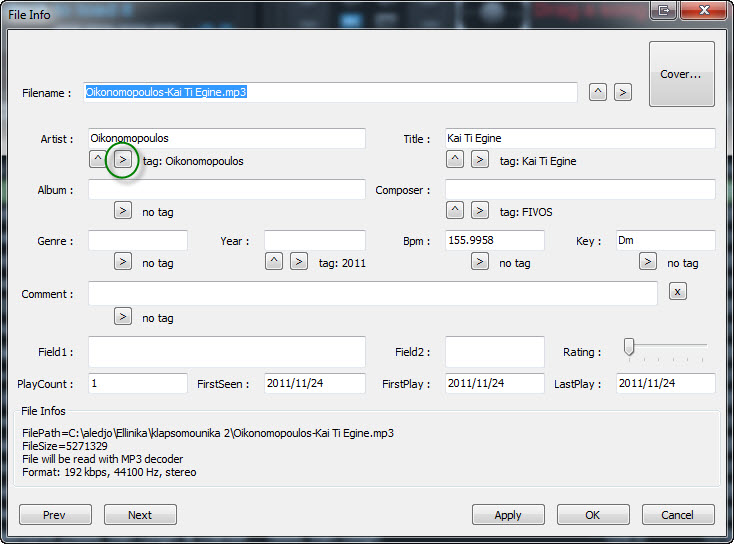Image resolution: width=734 pixels, height=544 pixels.
Task: Click the right arrow under Artist field
Action: tap(122, 159)
